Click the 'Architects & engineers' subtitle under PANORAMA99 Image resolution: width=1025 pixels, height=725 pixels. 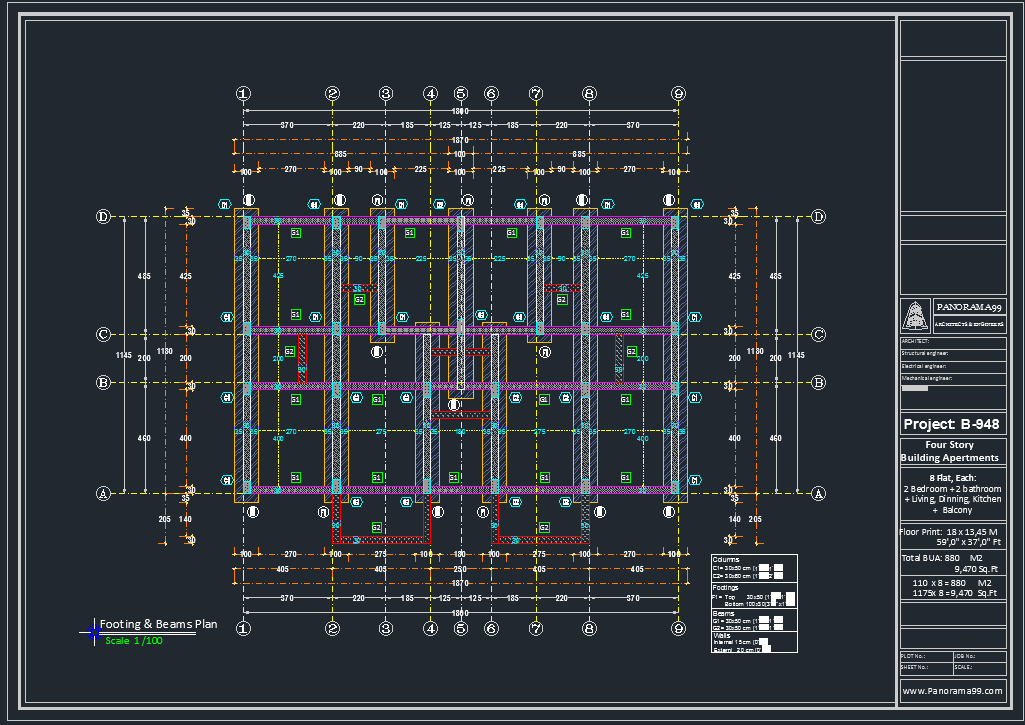[x=968, y=324]
